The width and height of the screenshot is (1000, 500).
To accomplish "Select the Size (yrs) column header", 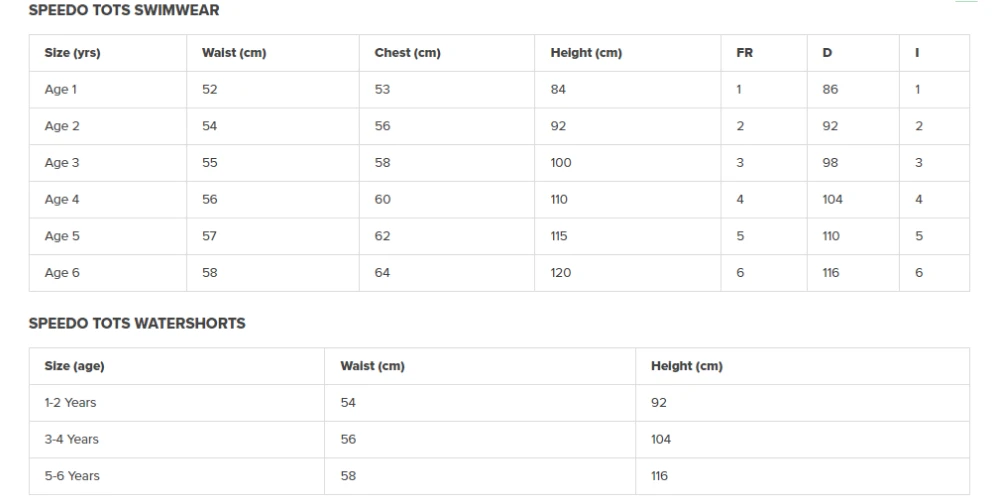I will (x=72, y=53).
